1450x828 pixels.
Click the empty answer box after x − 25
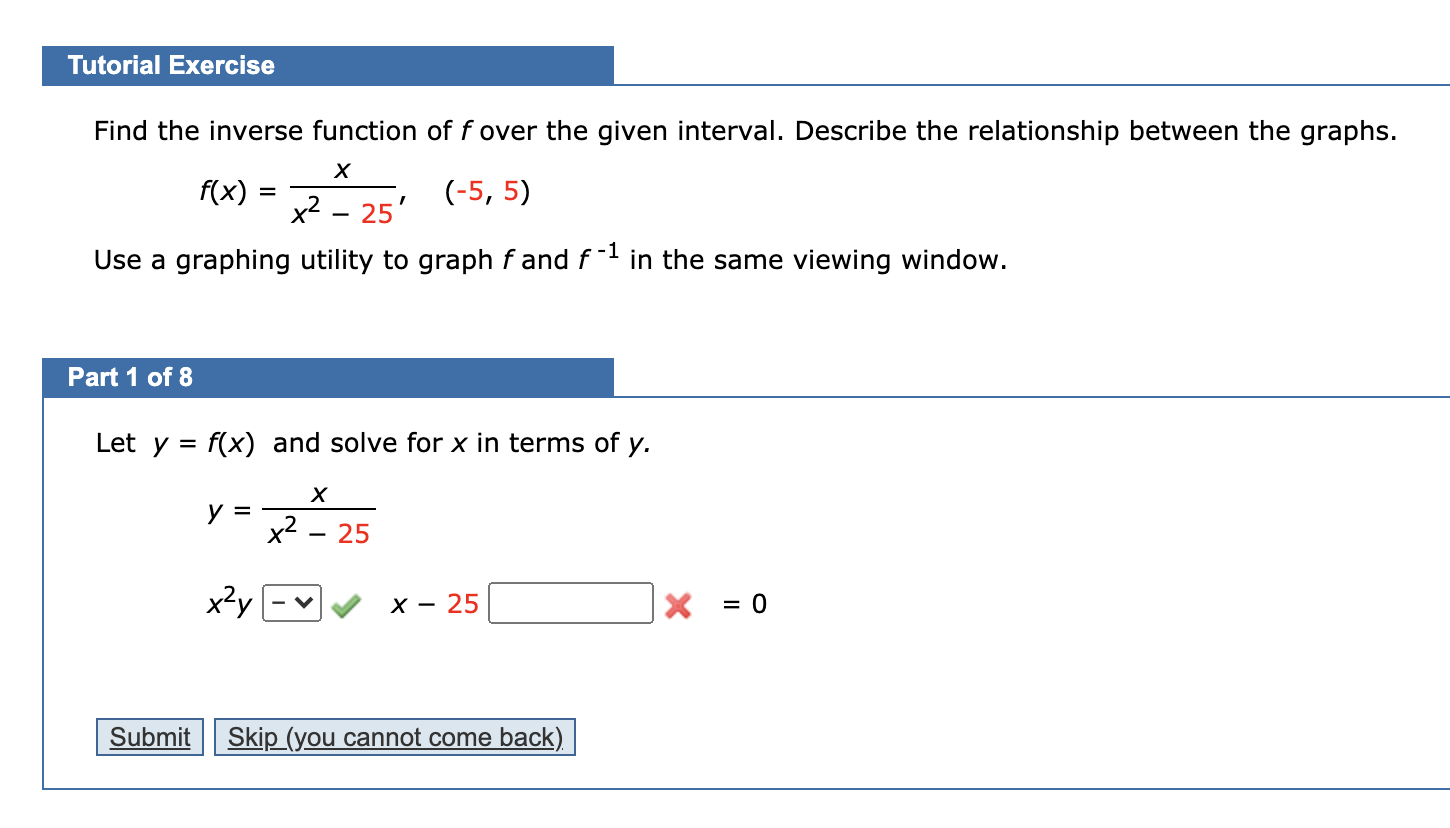pos(570,603)
